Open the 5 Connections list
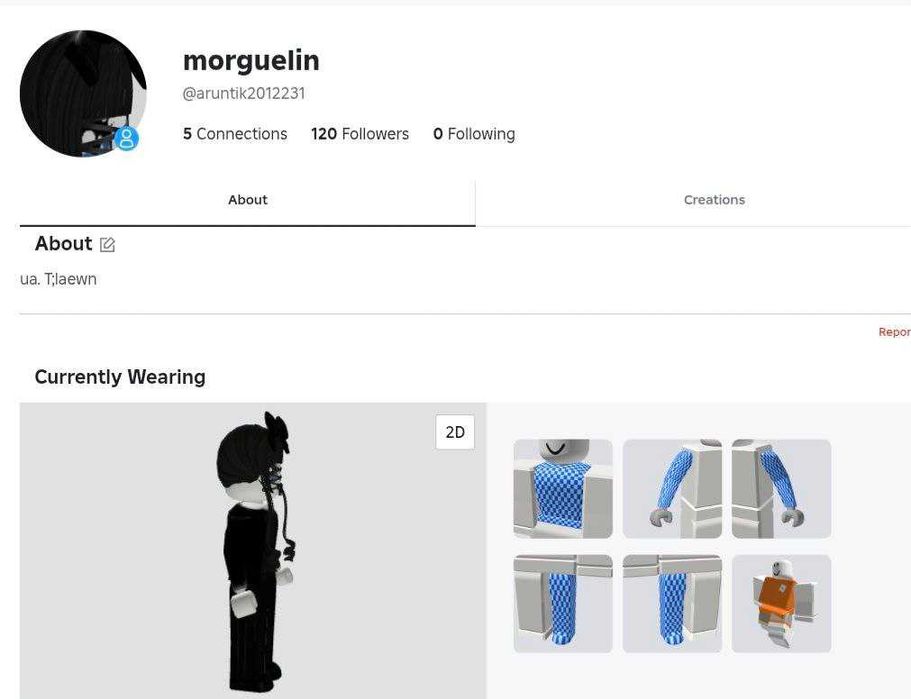 235,134
